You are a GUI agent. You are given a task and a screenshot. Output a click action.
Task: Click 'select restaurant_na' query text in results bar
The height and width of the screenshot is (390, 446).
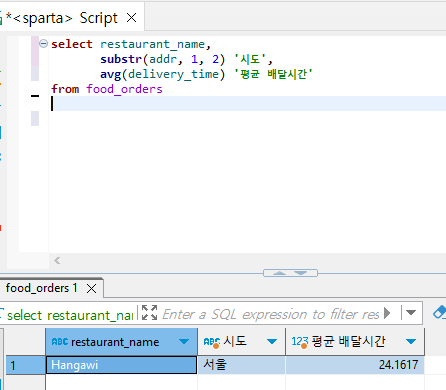(x=70, y=315)
